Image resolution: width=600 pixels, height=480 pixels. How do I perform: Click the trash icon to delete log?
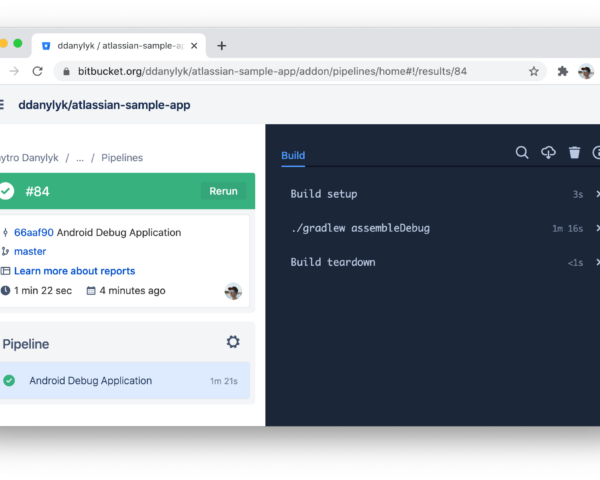574,153
